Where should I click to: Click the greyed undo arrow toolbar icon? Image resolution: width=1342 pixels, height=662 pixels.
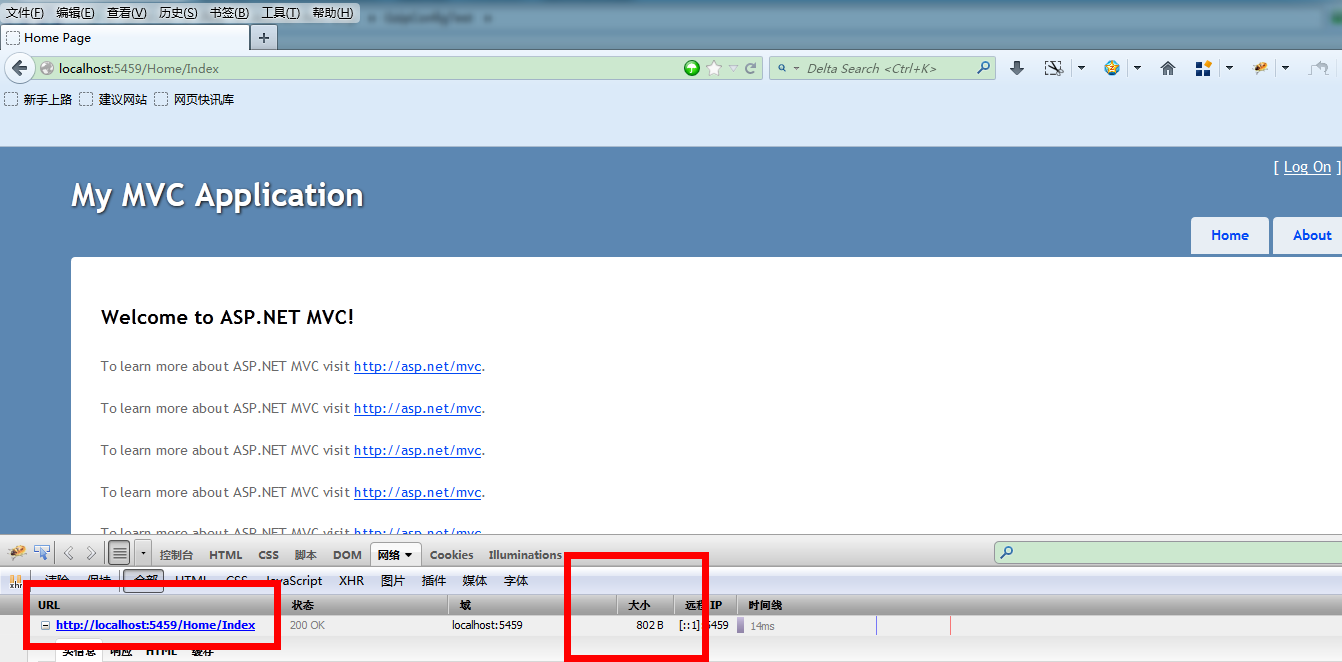click(1319, 68)
